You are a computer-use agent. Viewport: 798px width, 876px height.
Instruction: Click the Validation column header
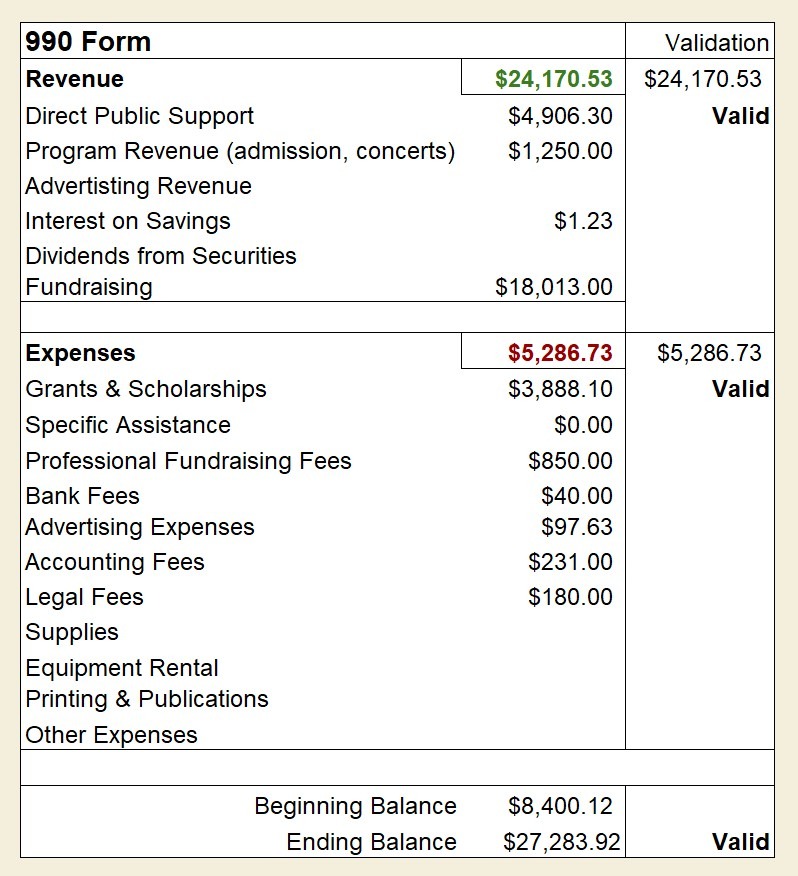[717, 42]
